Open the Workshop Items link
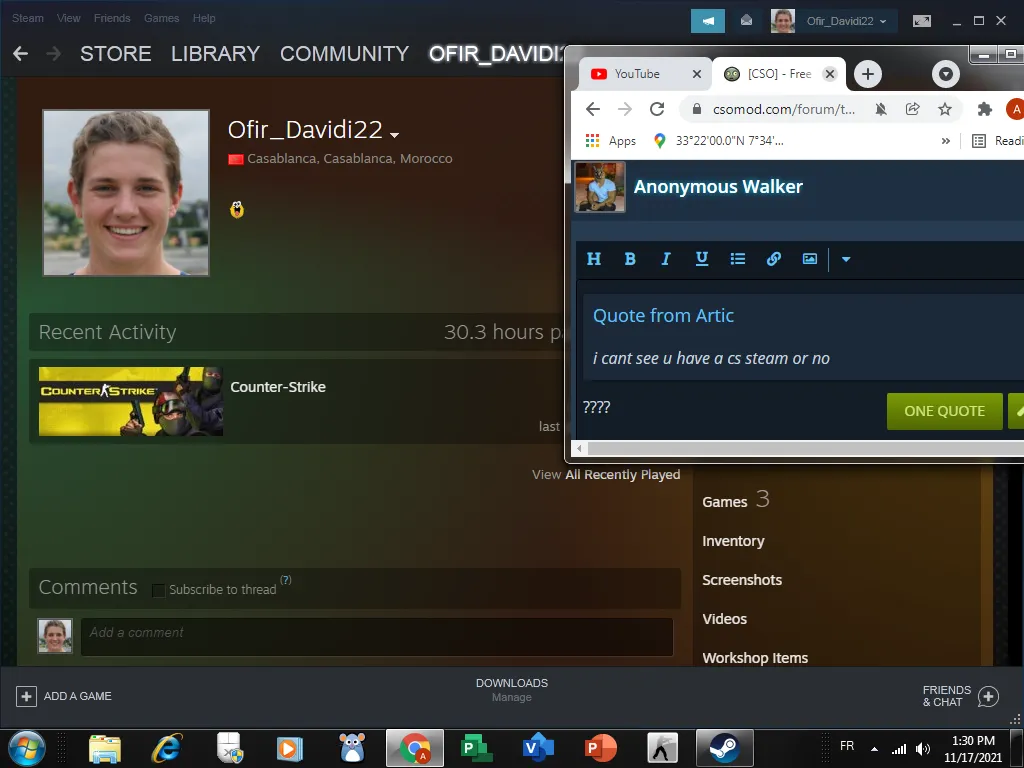 (755, 658)
